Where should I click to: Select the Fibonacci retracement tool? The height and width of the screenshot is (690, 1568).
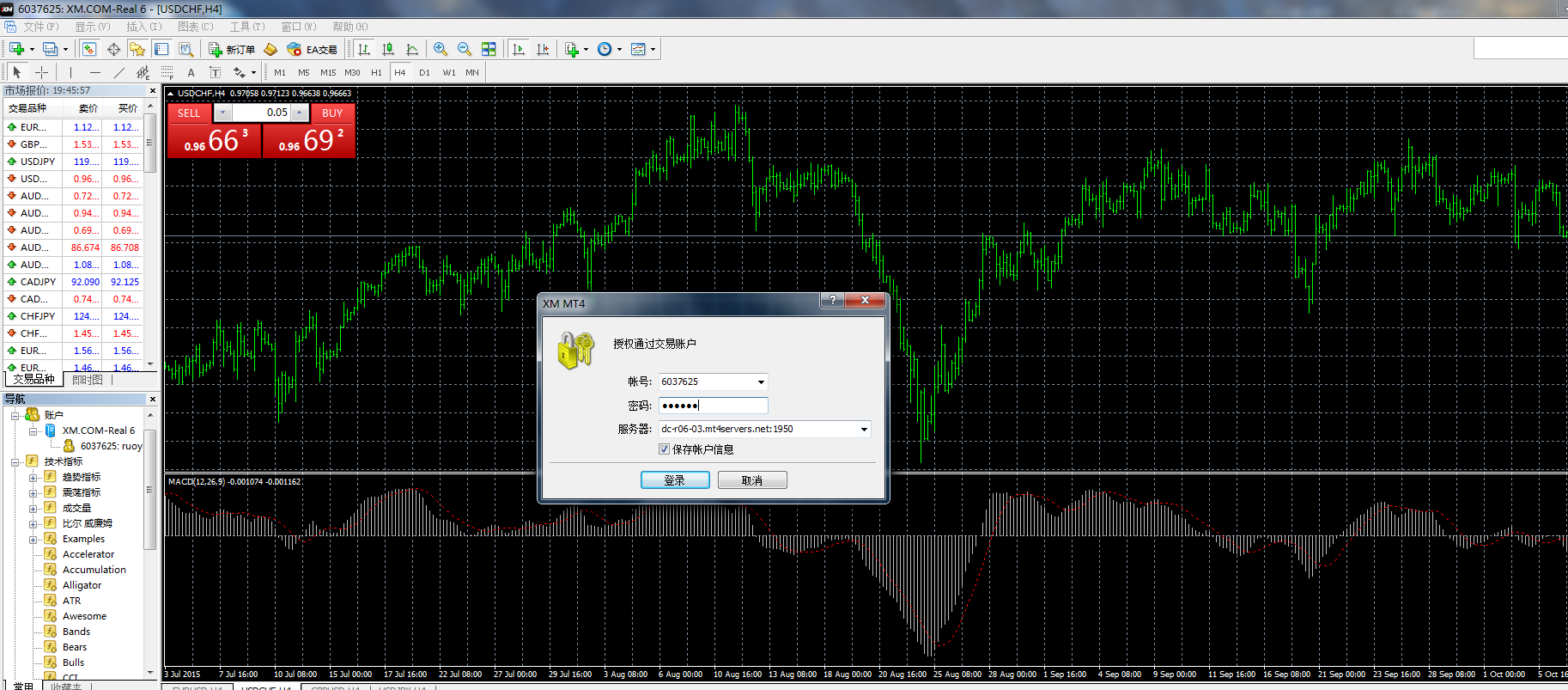(167, 72)
